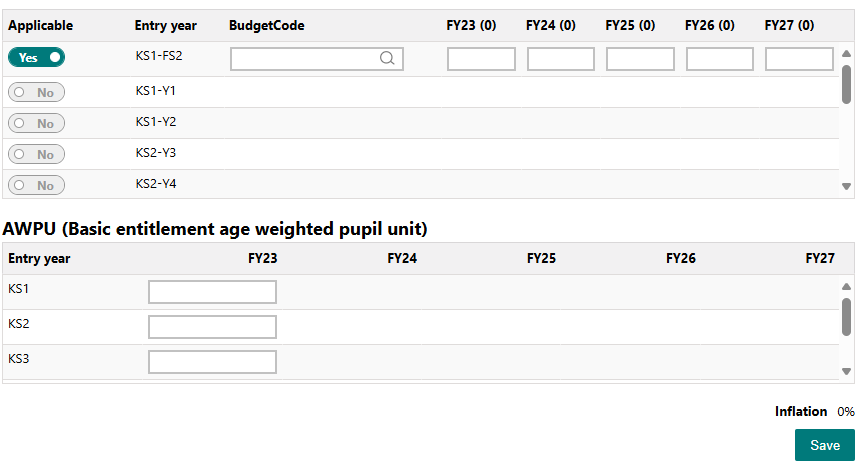This screenshot has width=861, height=467.
Task: Select the FY24 input for KS1-FS2
Action: click(561, 59)
